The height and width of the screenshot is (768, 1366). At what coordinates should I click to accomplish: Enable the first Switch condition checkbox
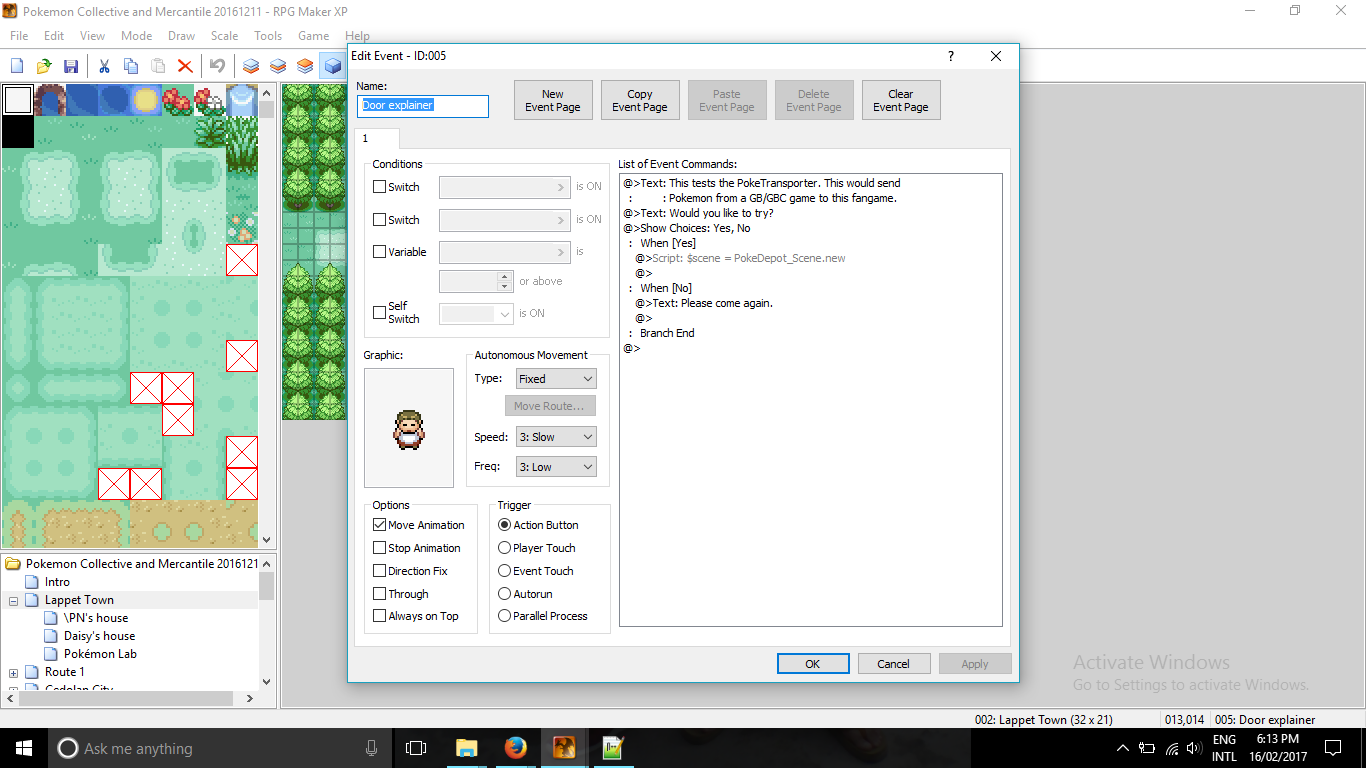point(379,187)
